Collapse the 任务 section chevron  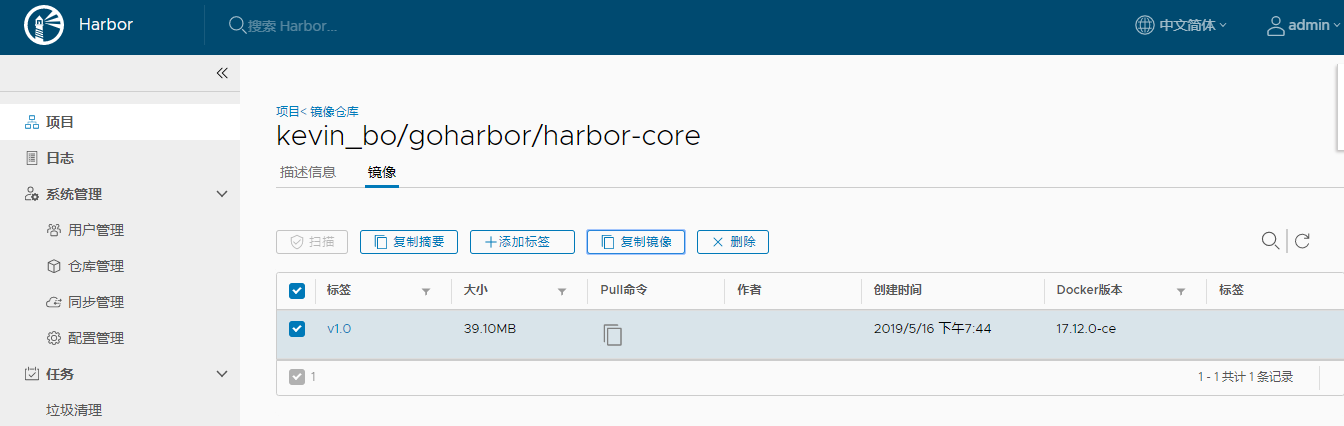[x=222, y=374]
